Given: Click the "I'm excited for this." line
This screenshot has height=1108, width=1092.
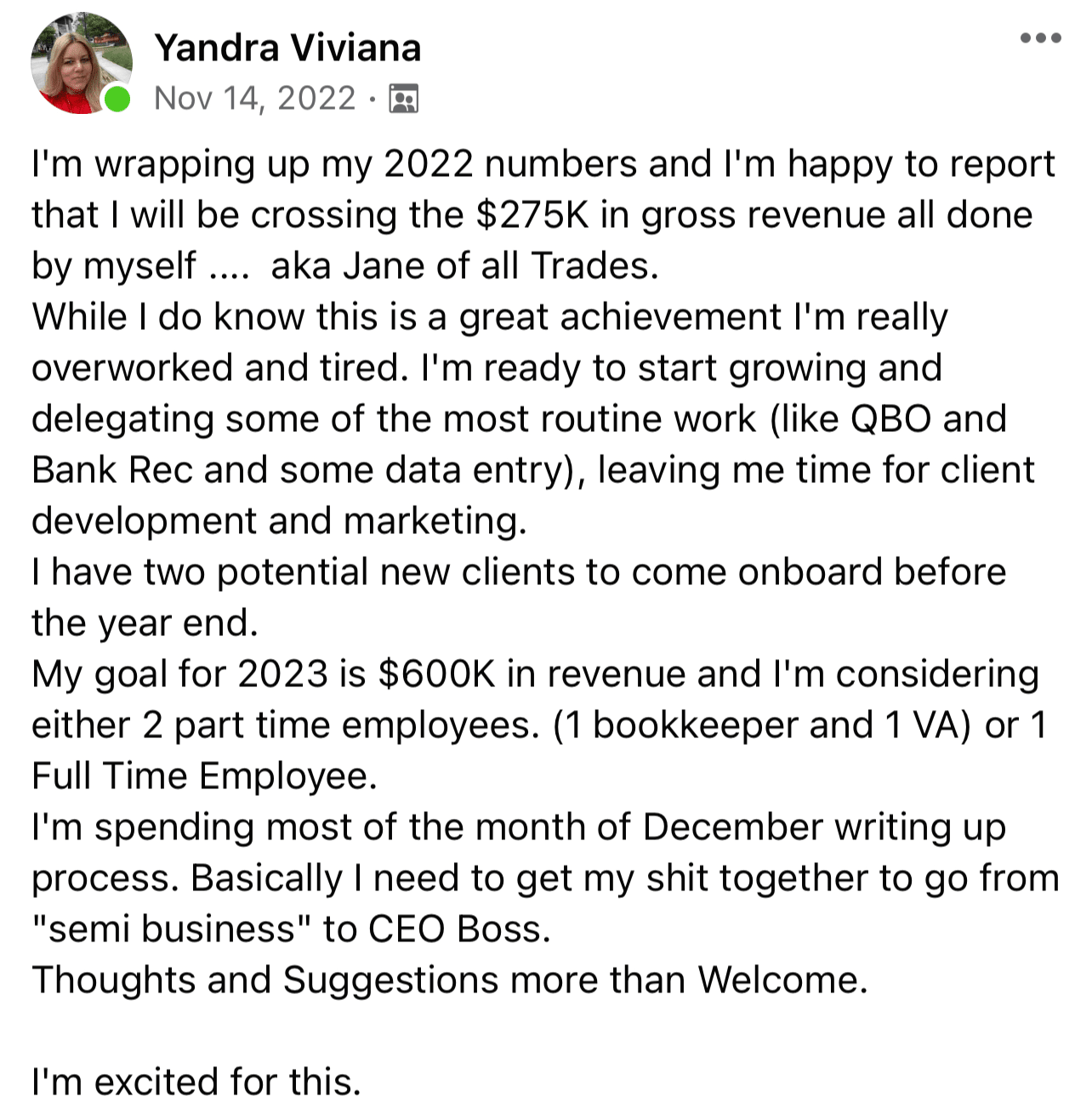Looking at the screenshot, I should tap(196, 1082).
